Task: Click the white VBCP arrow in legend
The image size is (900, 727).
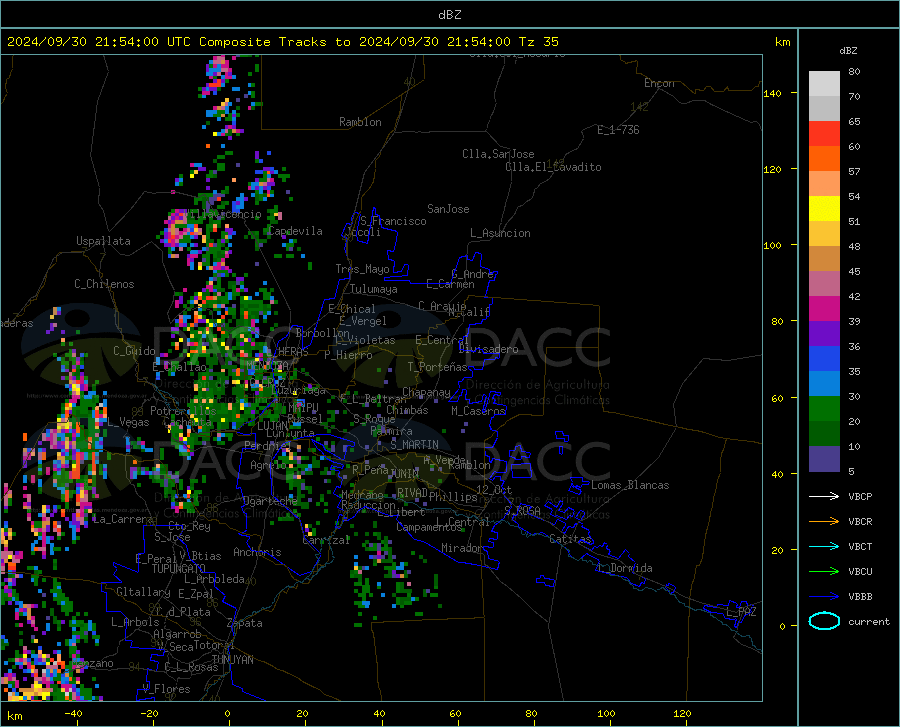Action: click(x=824, y=496)
